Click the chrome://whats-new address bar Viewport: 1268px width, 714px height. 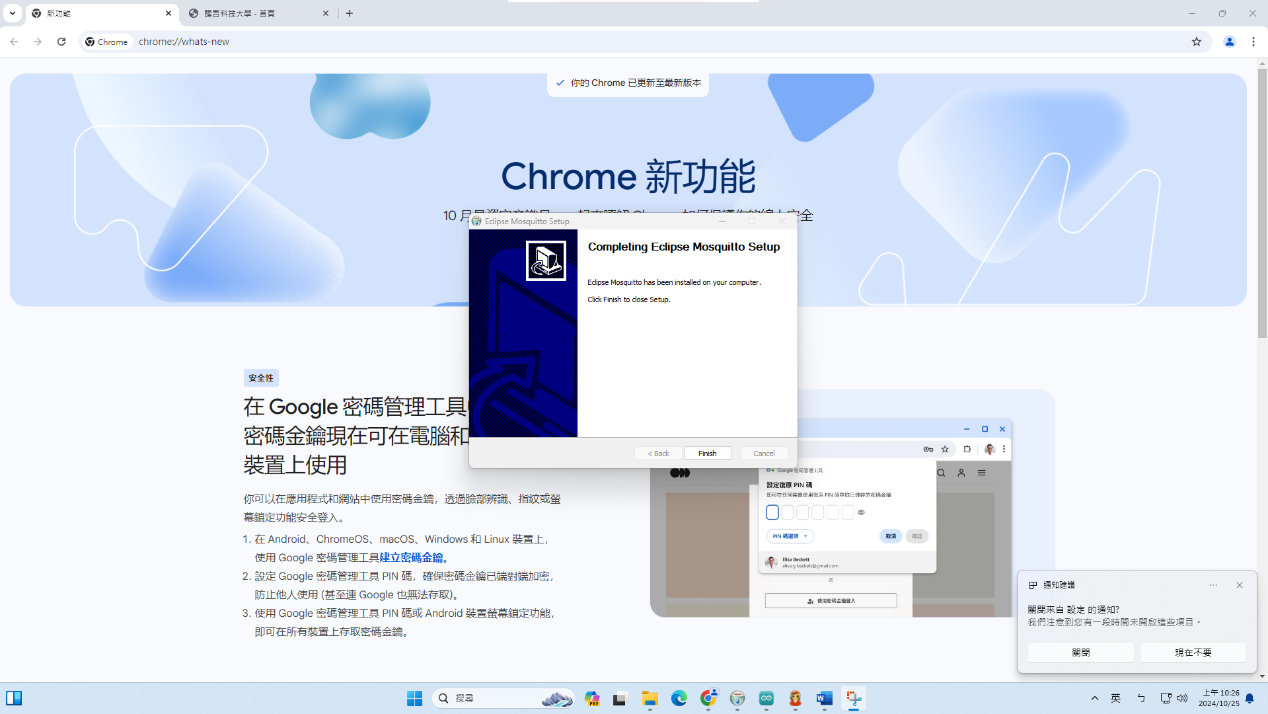point(600,42)
